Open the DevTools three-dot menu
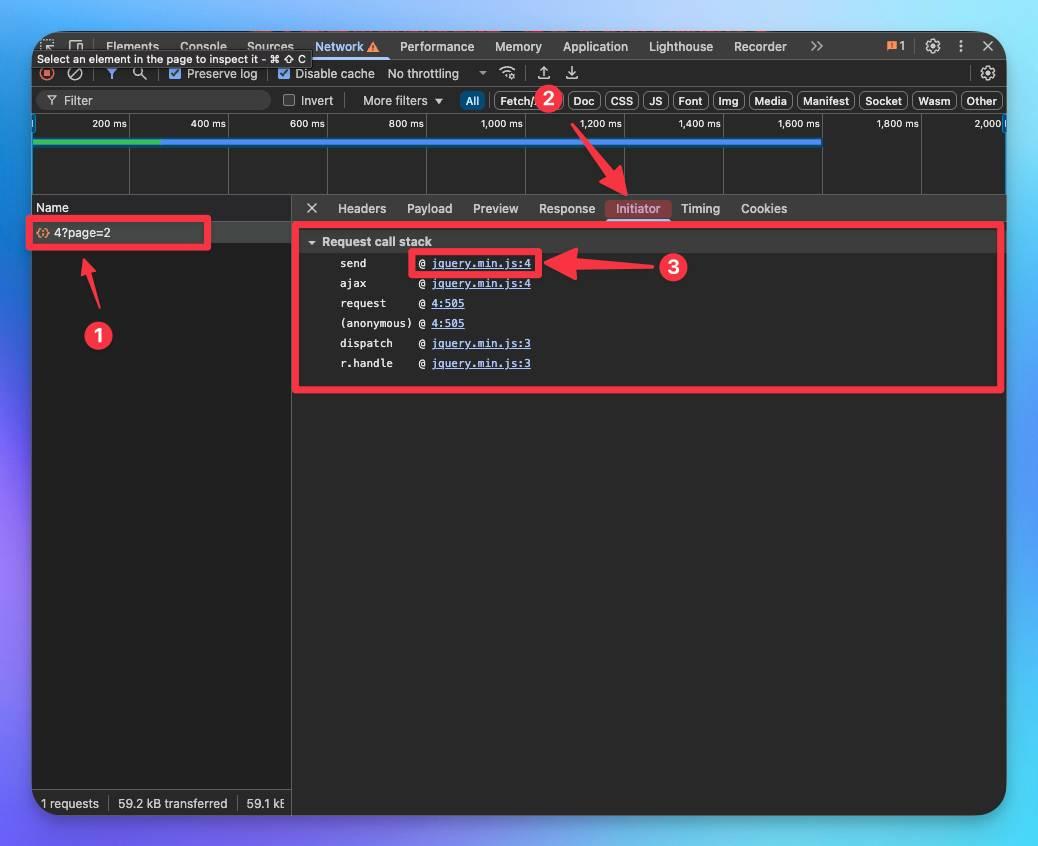The height and width of the screenshot is (846, 1038). pos(961,46)
